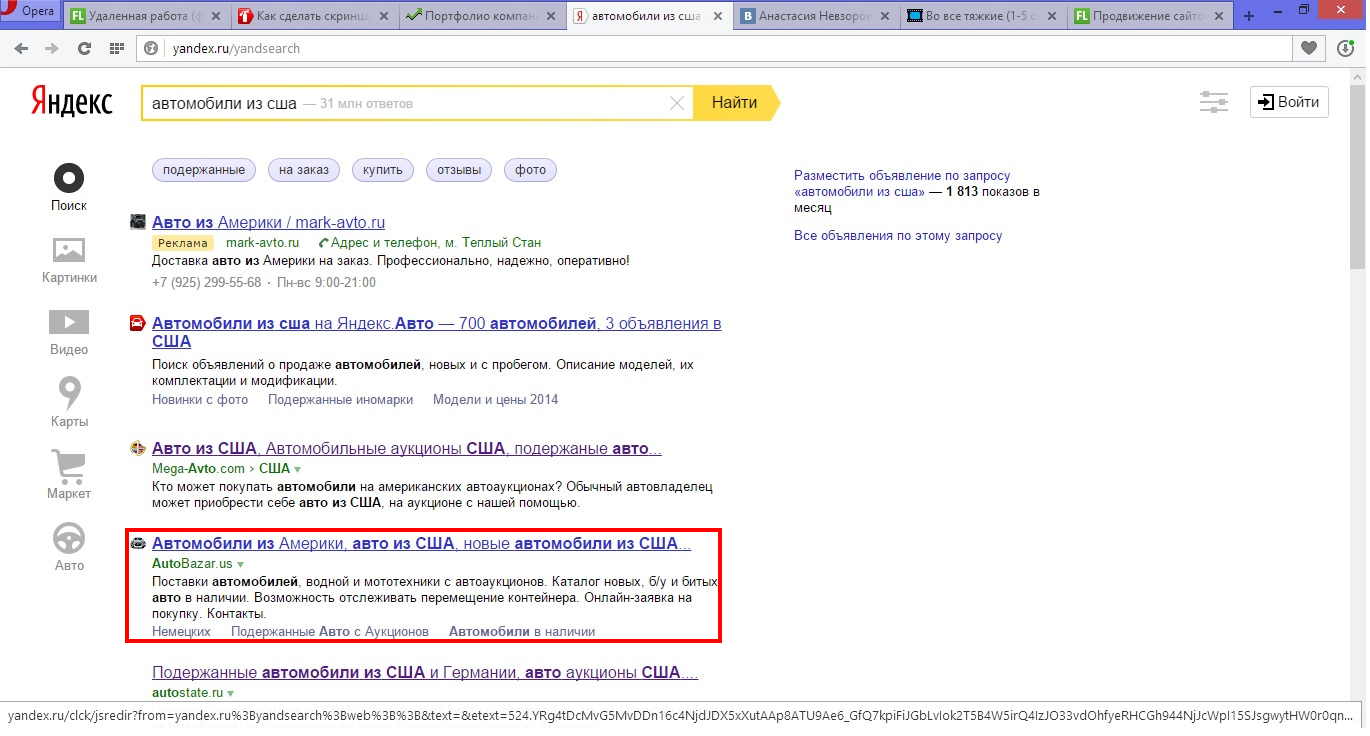1370x736 pixels.
Task: Open the Opera main menu
Action: point(30,12)
